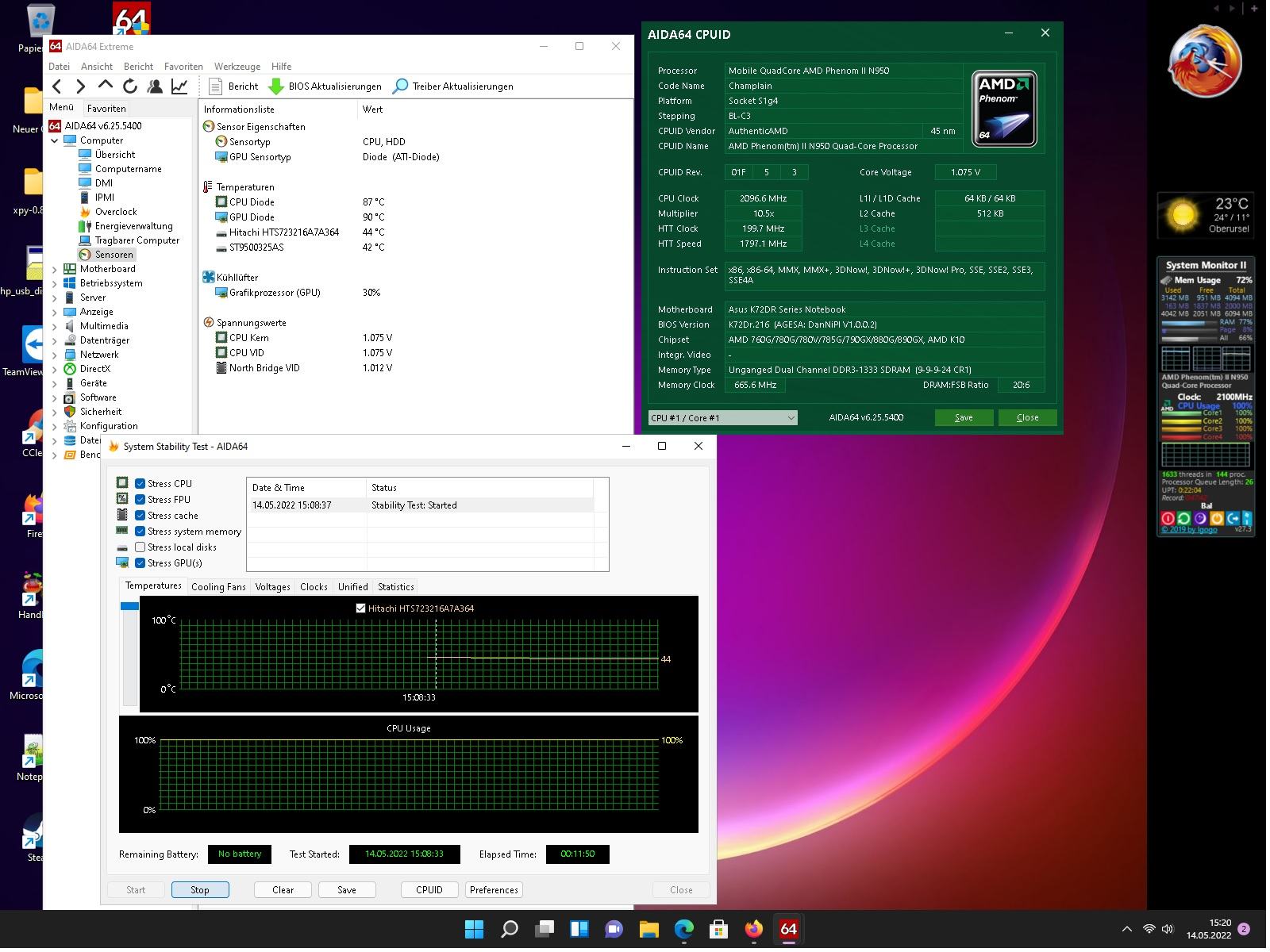This screenshot has height=952, width=1270.
Task: Stop the stability test
Action: [200, 890]
